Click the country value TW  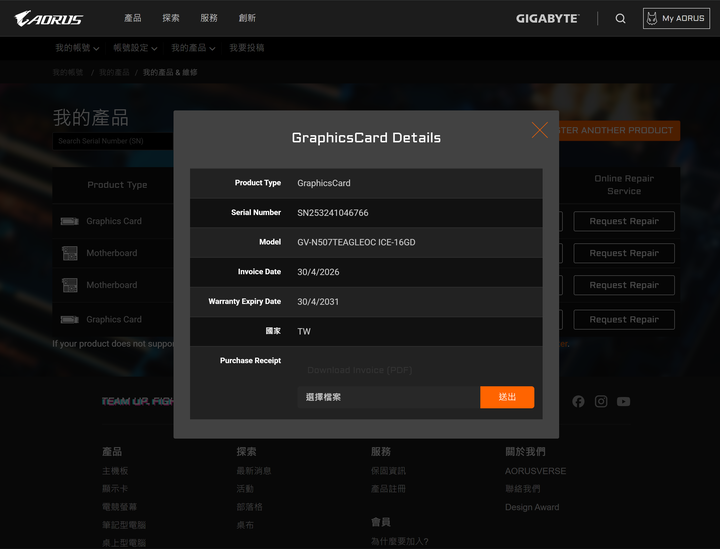(x=304, y=331)
